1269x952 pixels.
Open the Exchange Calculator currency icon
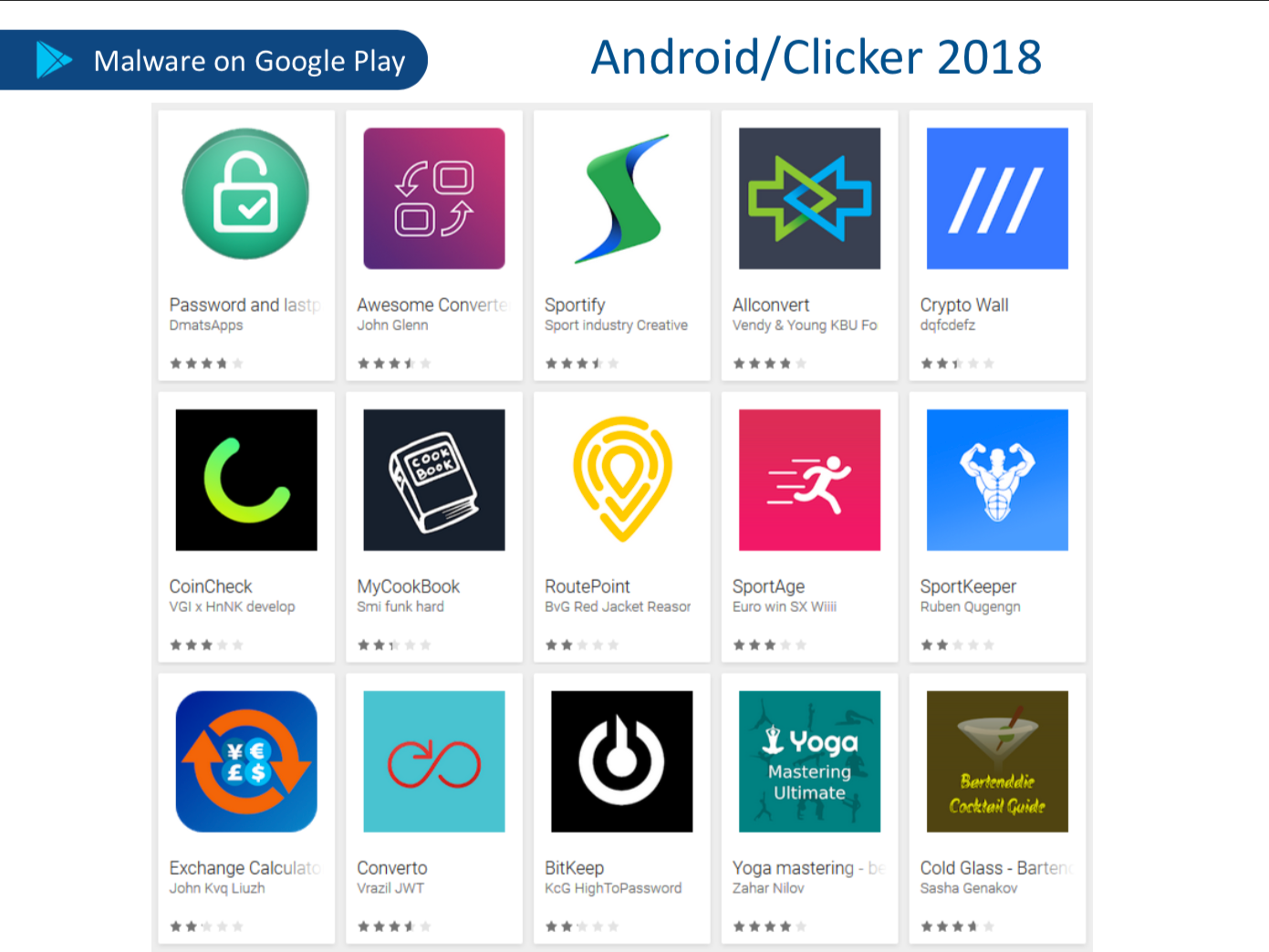[246, 761]
